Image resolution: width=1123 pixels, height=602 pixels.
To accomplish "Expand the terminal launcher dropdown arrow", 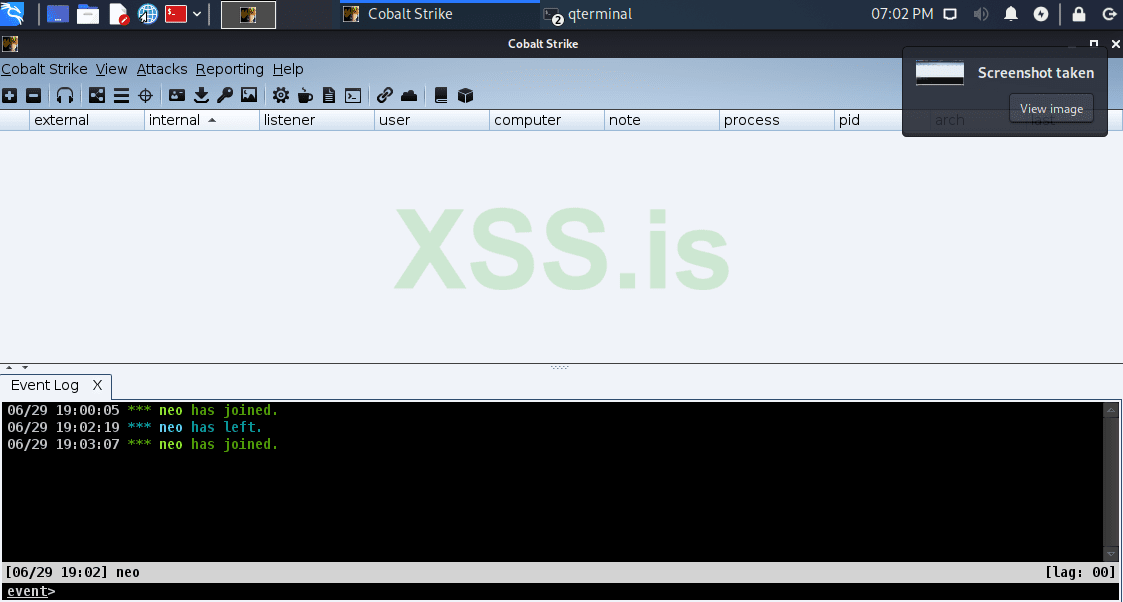I will click(x=197, y=14).
